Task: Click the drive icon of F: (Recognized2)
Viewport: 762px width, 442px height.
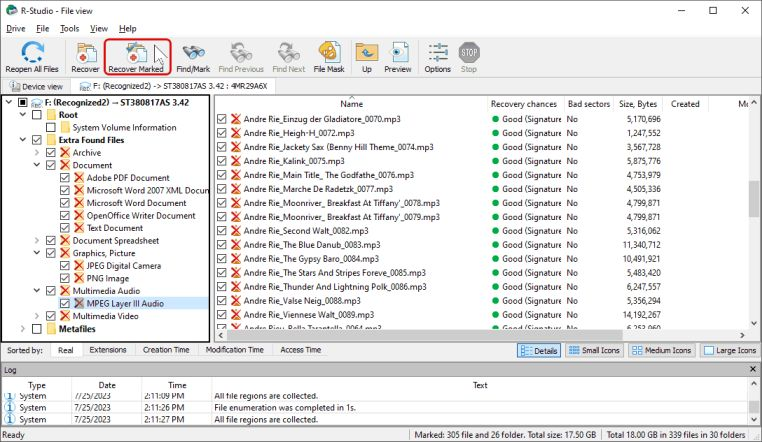Action: point(37,102)
